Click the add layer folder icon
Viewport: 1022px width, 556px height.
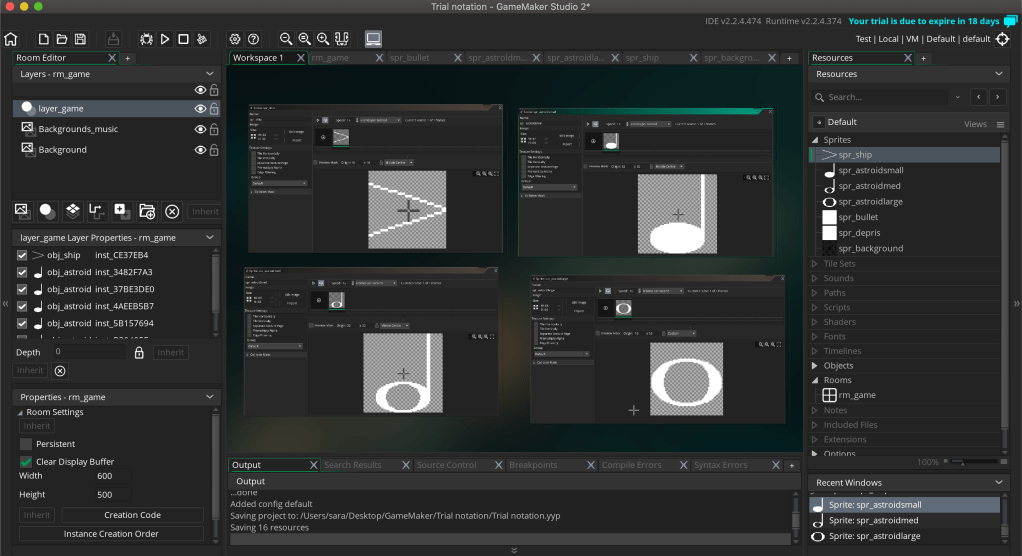147,211
